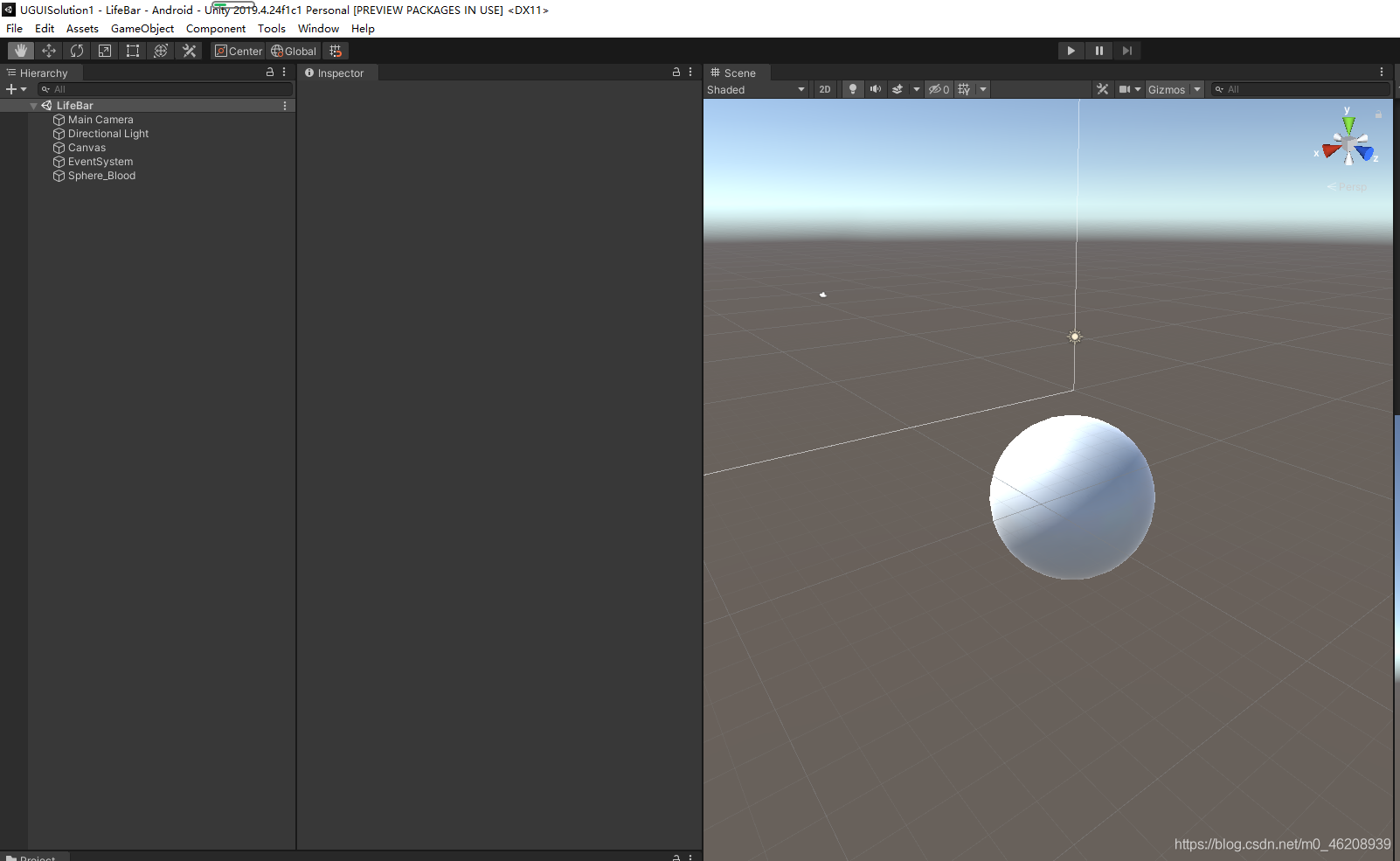Open Scene view component tools icon

point(1103,89)
